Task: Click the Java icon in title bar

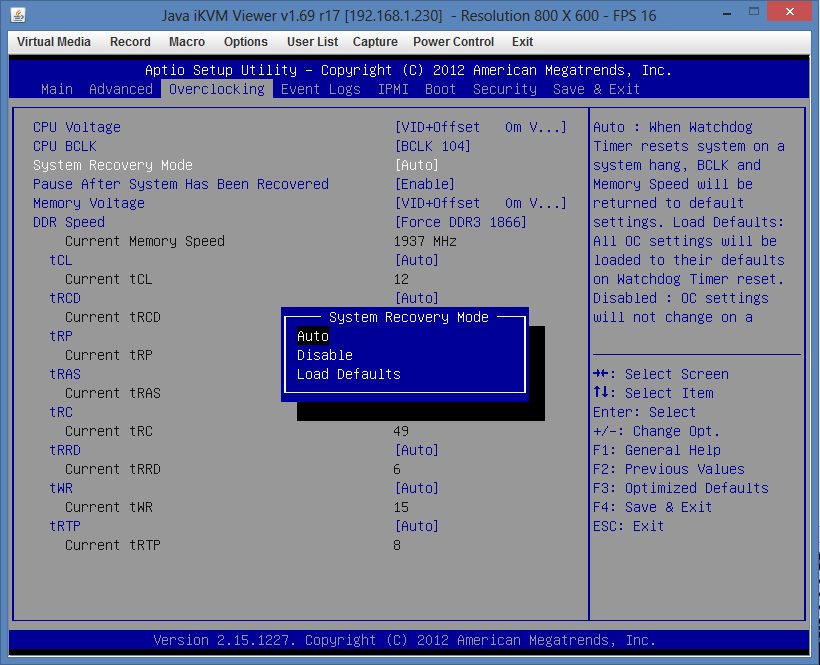Action: click(x=19, y=16)
